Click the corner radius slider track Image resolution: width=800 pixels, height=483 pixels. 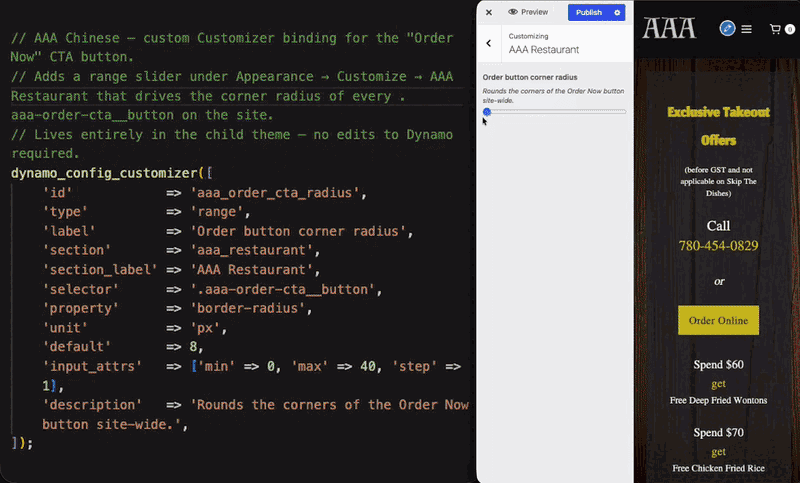555,112
